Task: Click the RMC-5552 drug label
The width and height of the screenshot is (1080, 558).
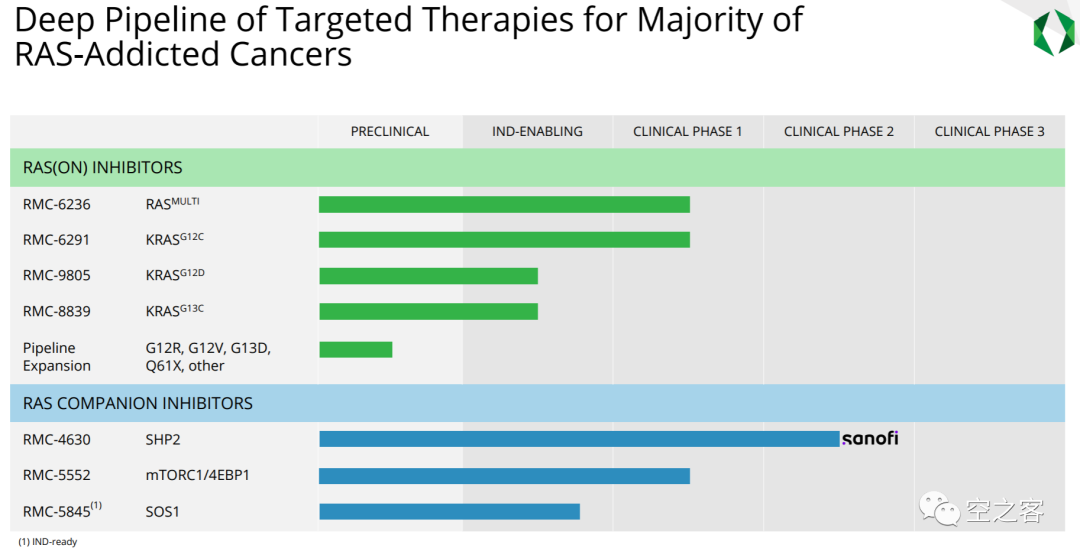Action: [x=57, y=475]
